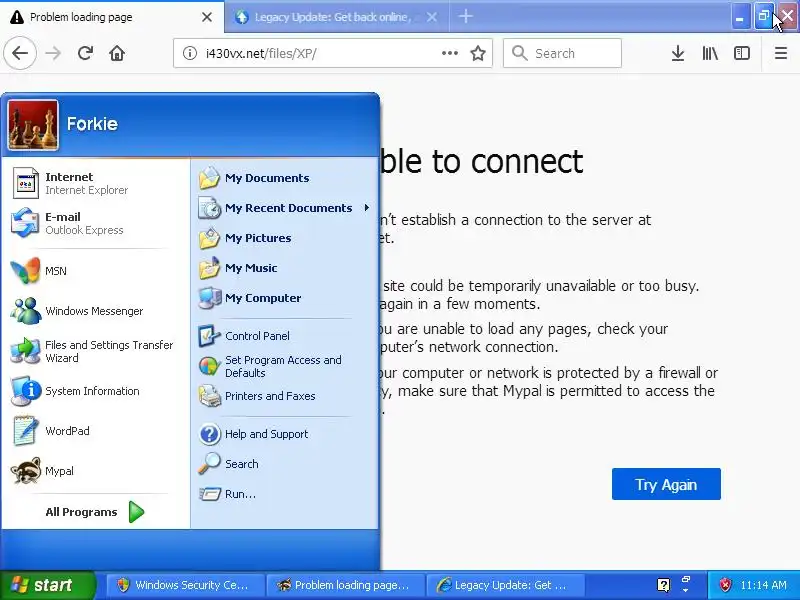
Task: Select Legacy Update taskbar button
Action: (505, 585)
